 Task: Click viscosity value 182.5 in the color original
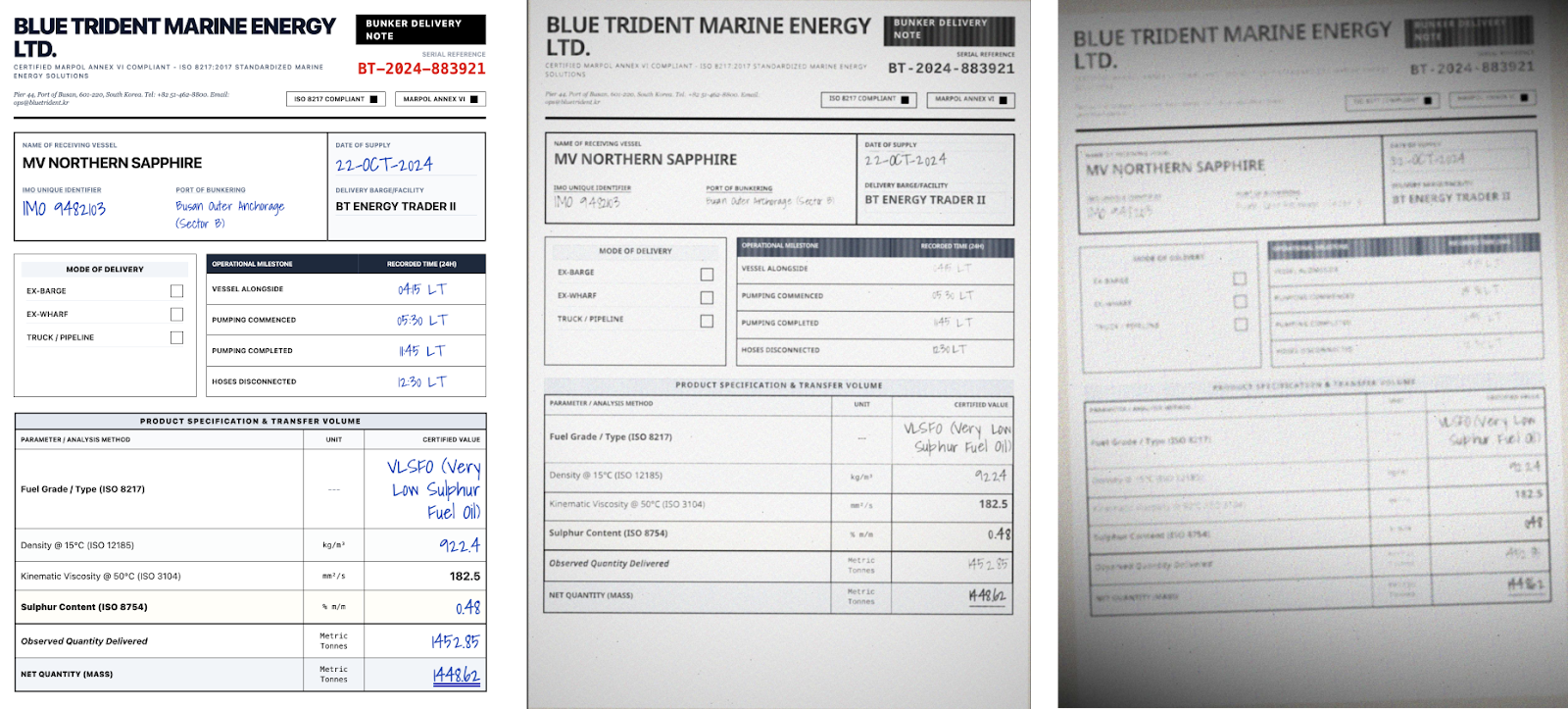[465, 577]
